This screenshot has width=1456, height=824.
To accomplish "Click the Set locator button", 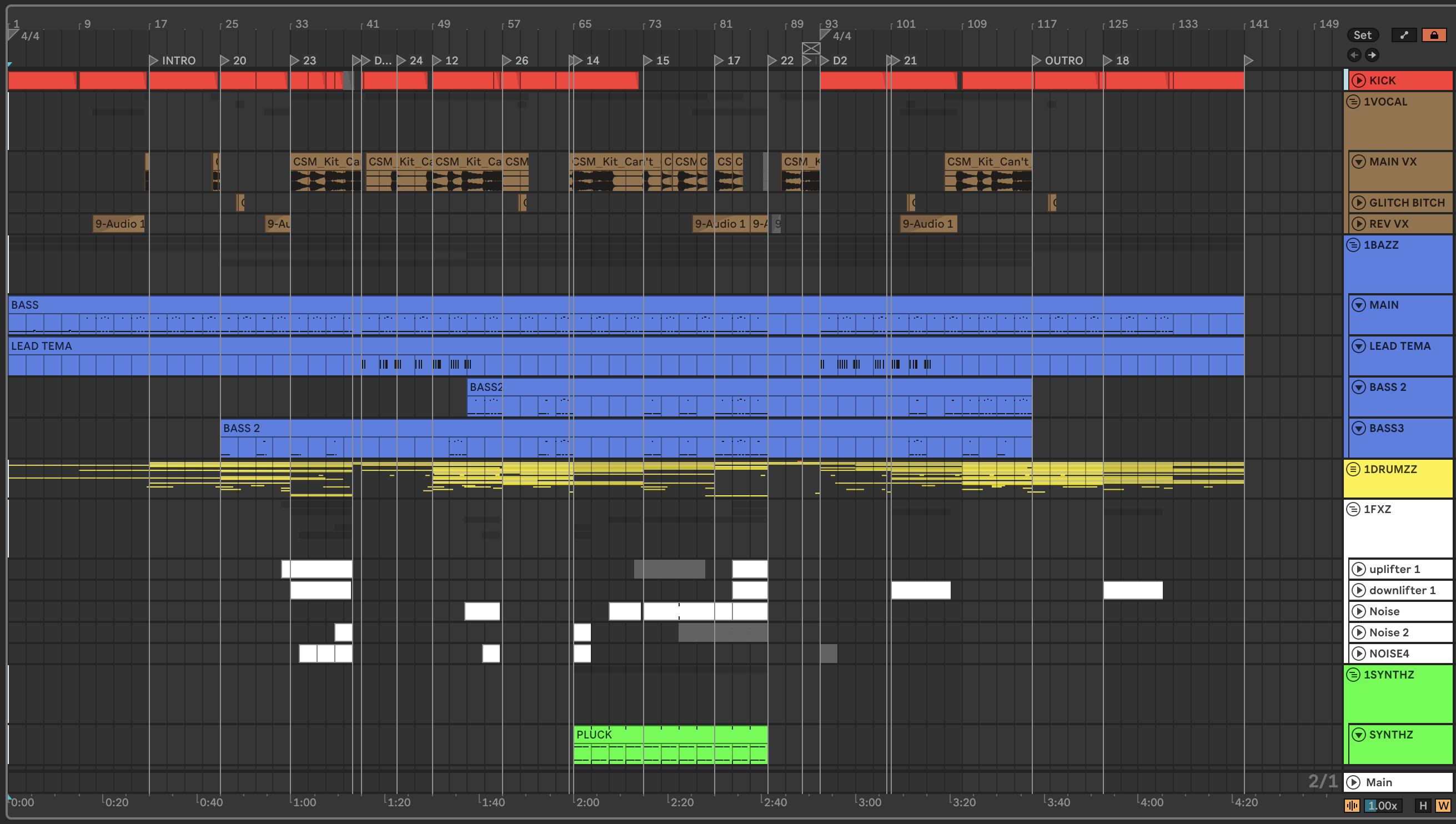I will tap(1363, 35).
